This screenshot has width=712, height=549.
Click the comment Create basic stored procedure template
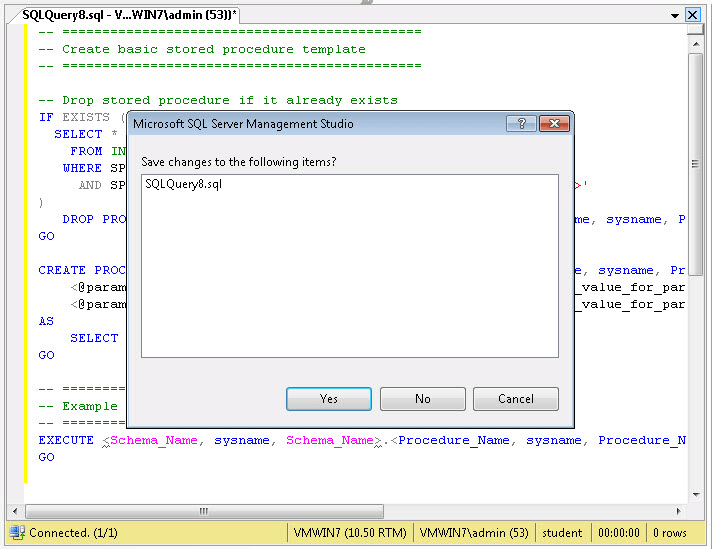[x=202, y=49]
